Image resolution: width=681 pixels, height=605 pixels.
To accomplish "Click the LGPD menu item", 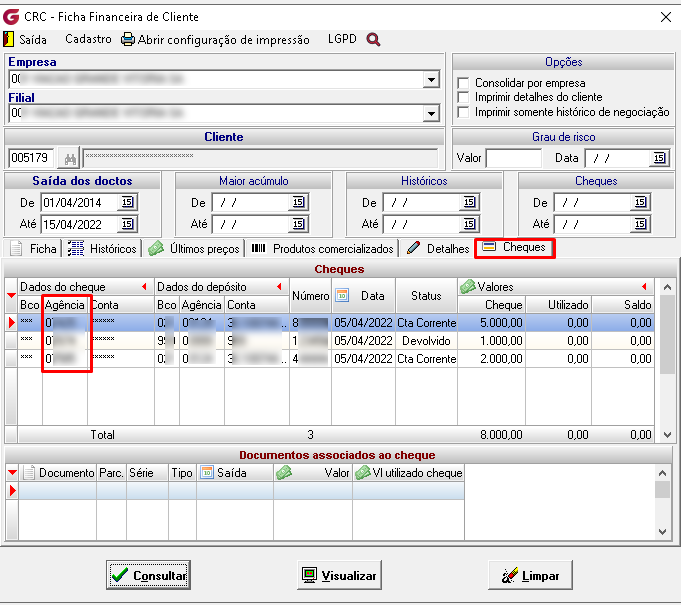I will (x=342, y=39).
